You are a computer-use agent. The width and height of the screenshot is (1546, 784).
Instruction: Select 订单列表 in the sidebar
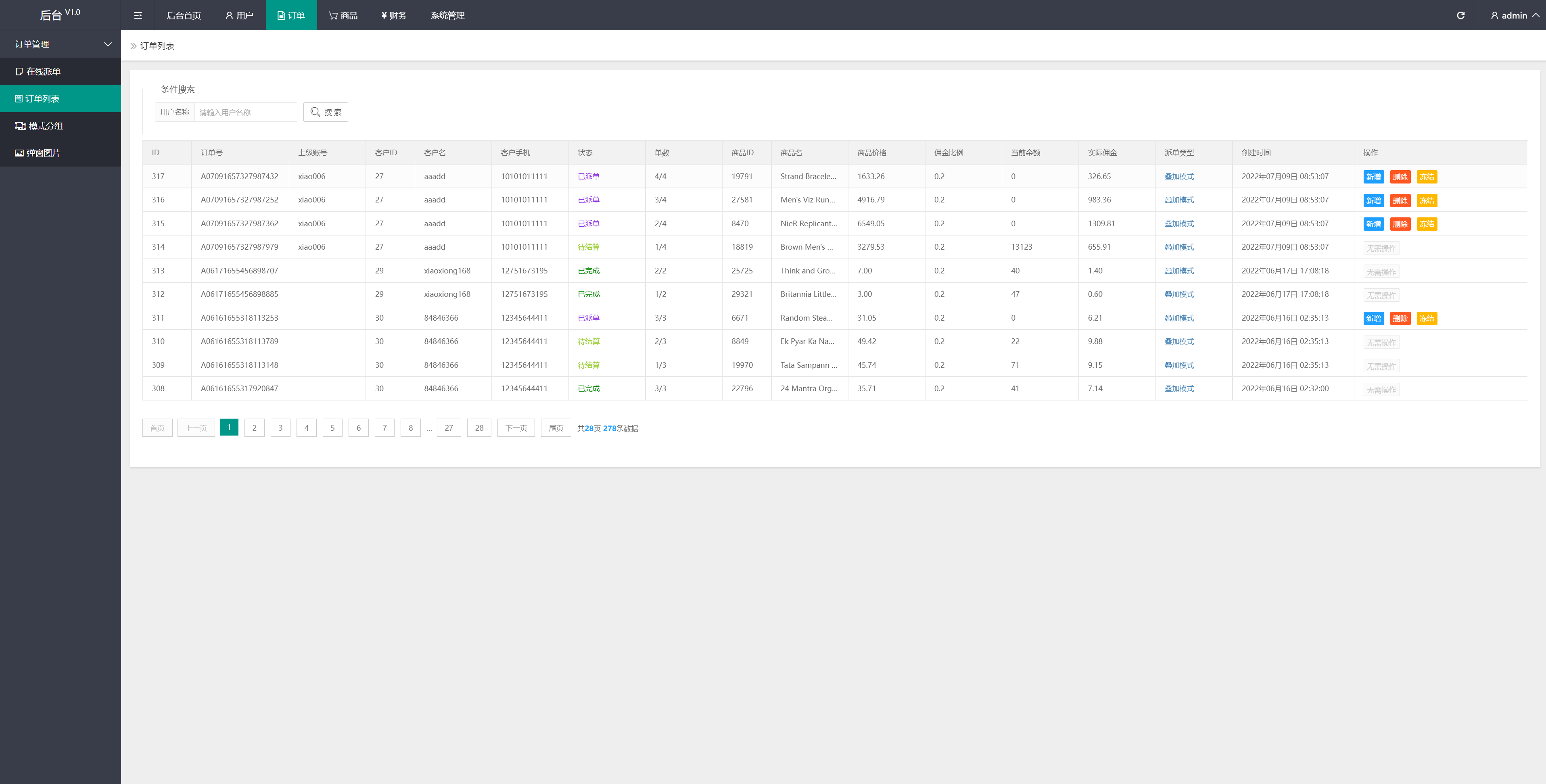pyautogui.click(x=42, y=98)
